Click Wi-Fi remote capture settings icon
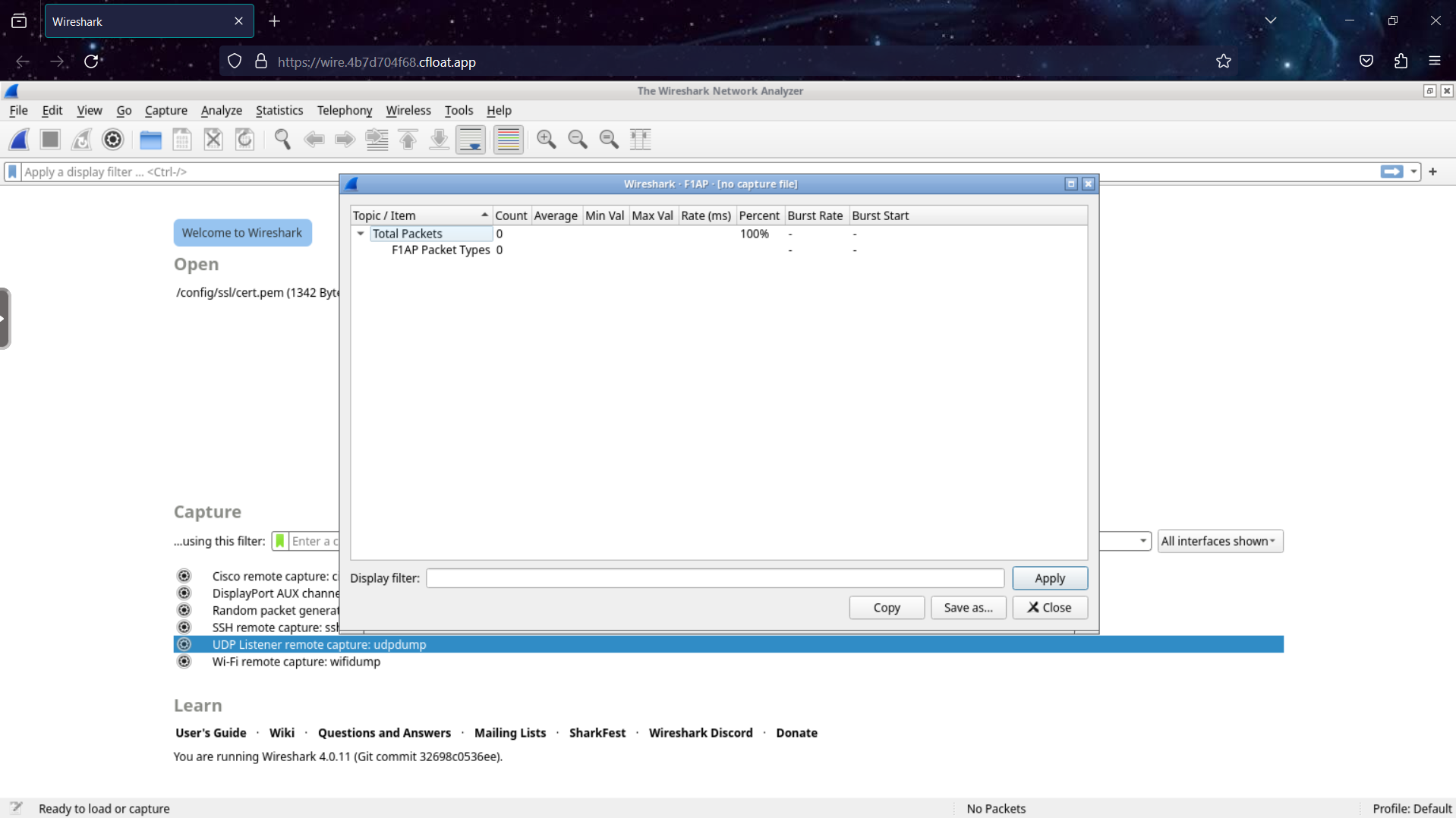This screenshot has width=1456, height=818. (x=184, y=662)
